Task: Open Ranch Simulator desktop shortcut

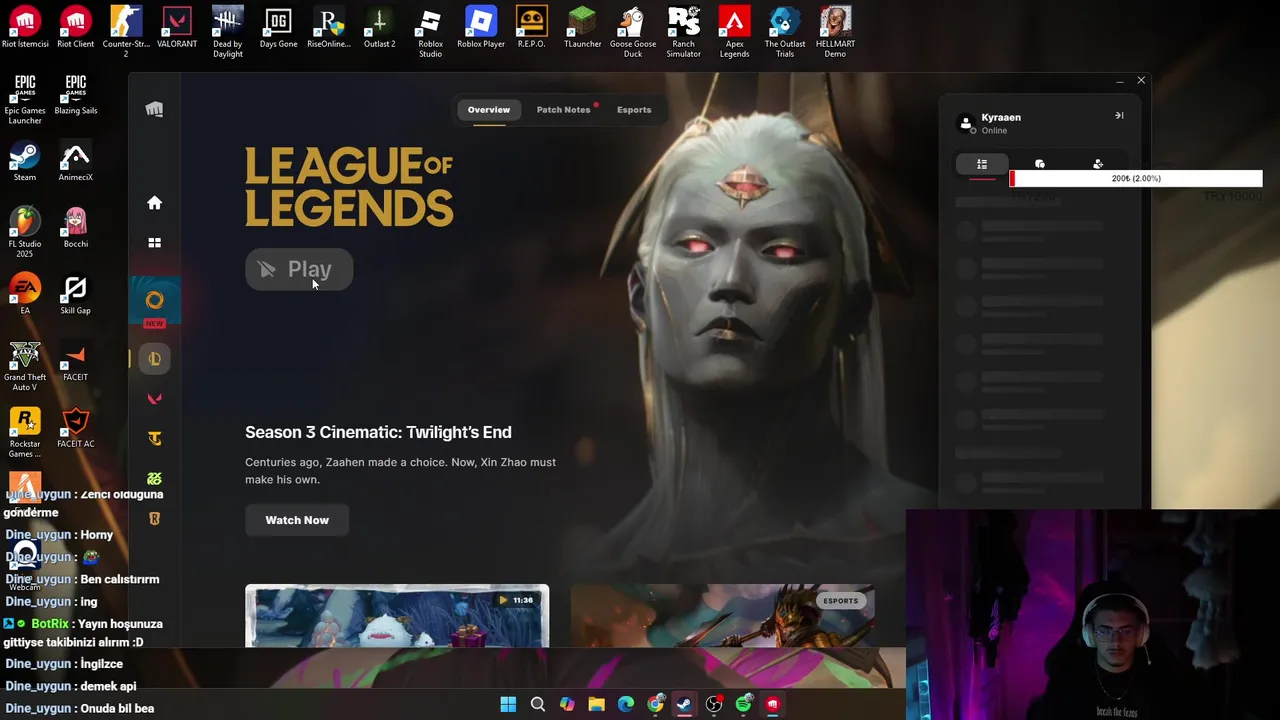Action: point(683,32)
